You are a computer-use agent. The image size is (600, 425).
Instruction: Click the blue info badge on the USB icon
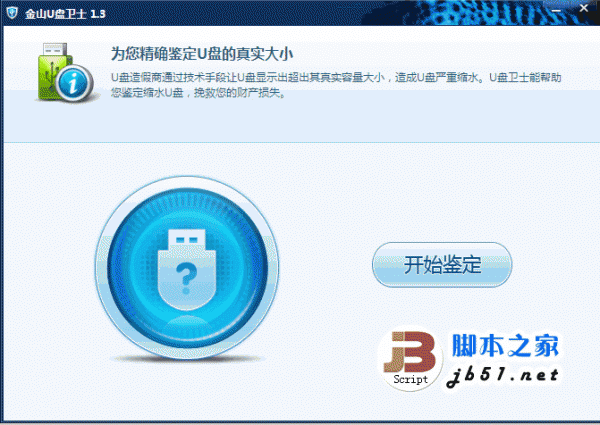[x=73, y=83]
